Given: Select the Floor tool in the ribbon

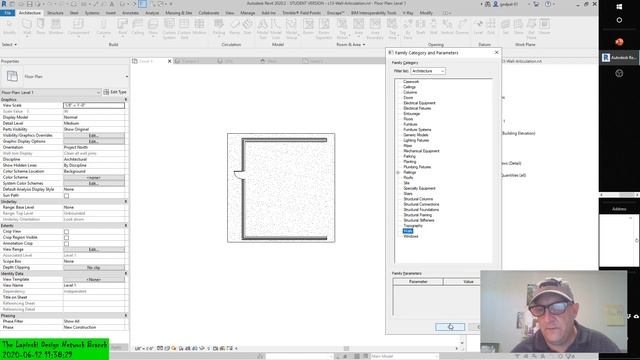Looking at the screenshot, I should click(153, 27).
